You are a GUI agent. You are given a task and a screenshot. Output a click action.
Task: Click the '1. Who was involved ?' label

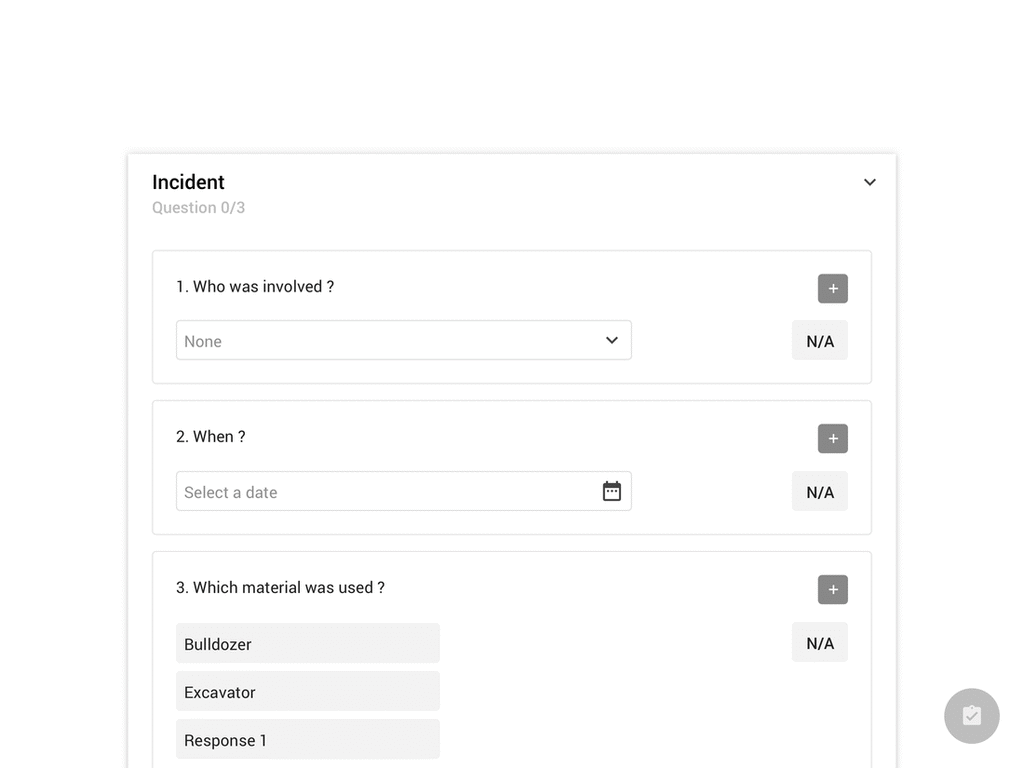pyautogui.click(x=255, y=287)
